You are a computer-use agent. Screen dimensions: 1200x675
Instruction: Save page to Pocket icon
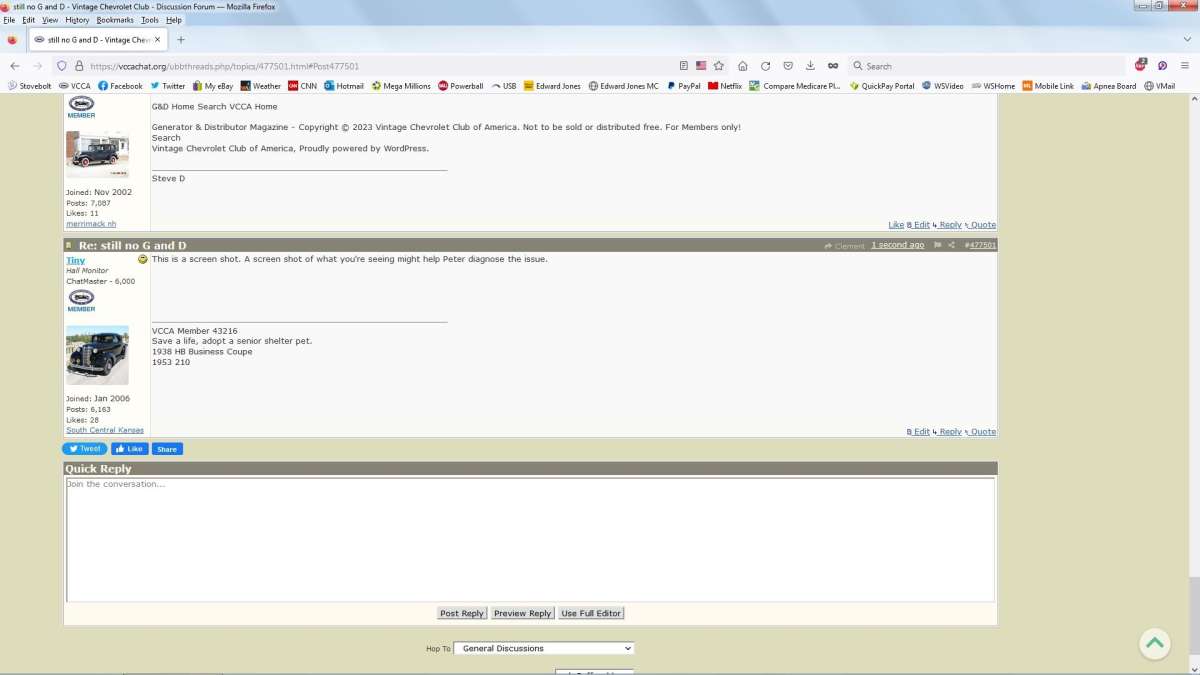click(x=788, y=66)
